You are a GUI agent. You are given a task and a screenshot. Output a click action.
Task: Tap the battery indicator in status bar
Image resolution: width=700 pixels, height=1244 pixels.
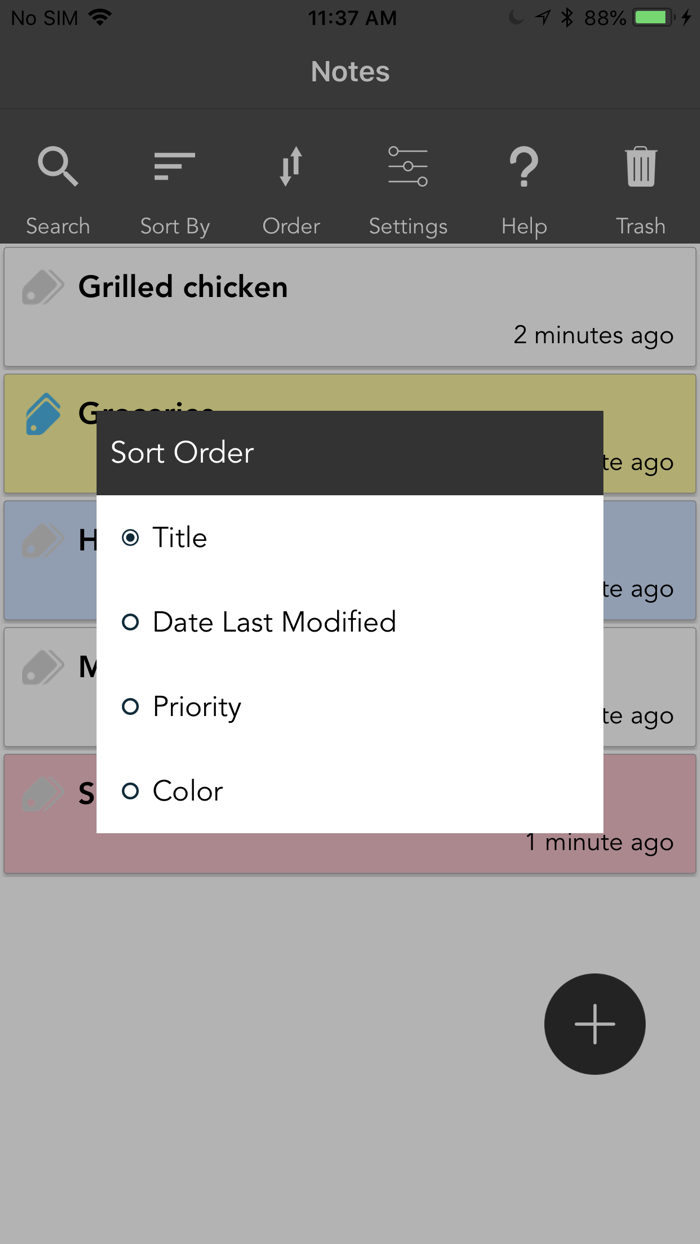point(653,18)
